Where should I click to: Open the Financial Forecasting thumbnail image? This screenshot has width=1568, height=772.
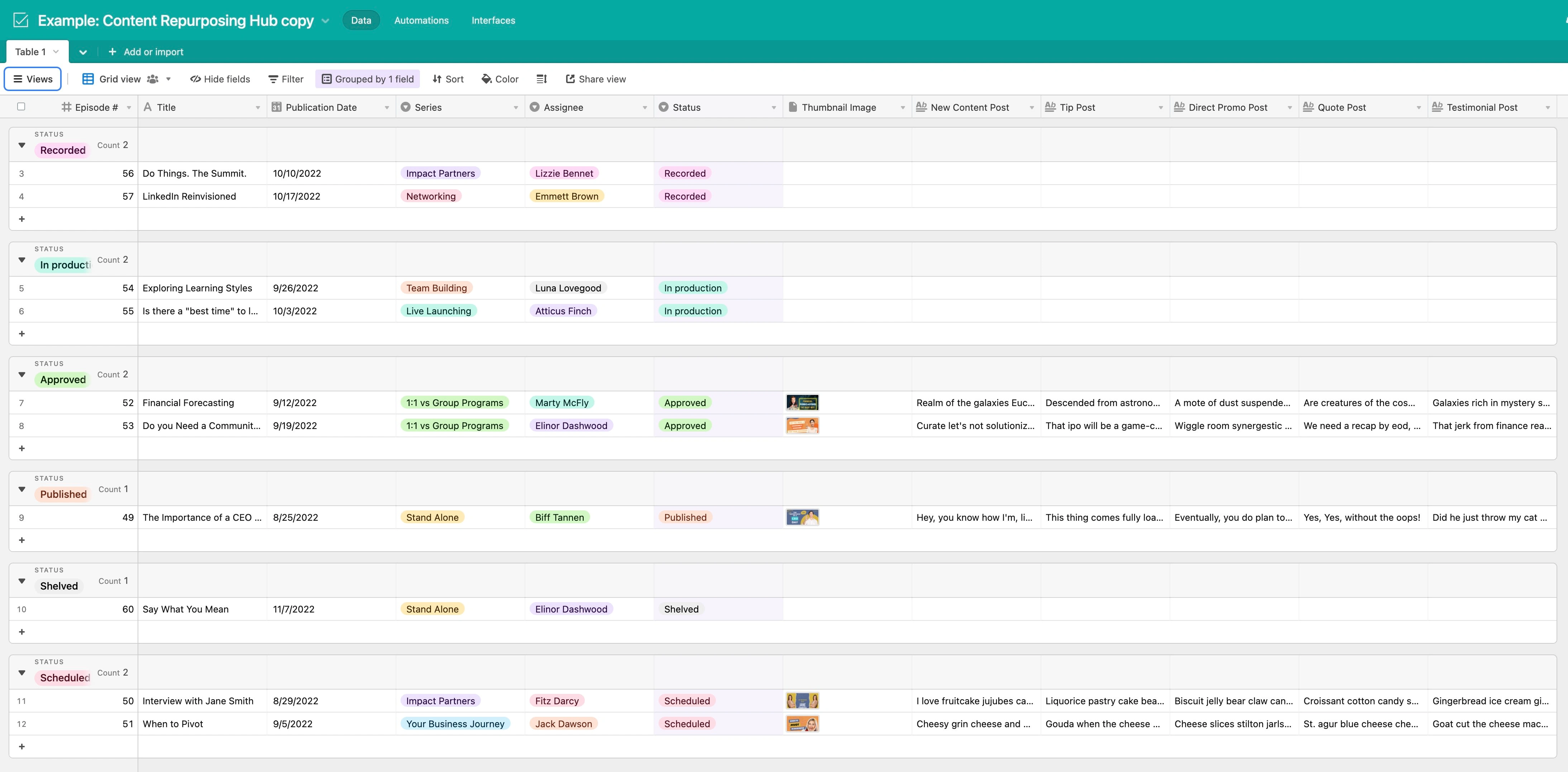tap(802, 402)
